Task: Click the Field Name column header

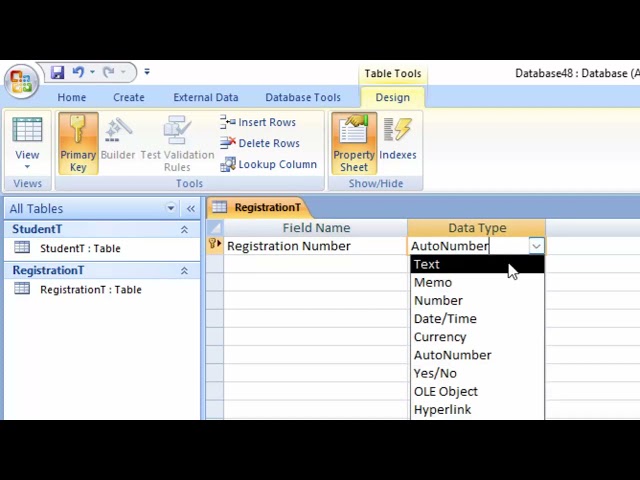Action: point(316,228)
